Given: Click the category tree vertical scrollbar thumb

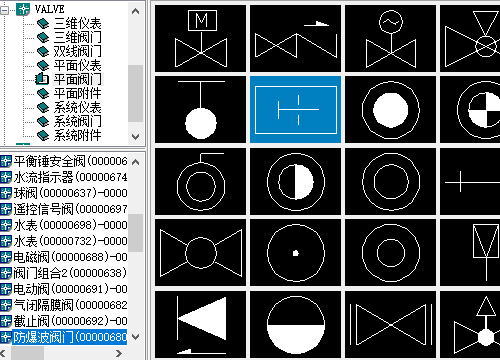Looking at the screenshot, I should pyautogui.click(x=135, y=93).
